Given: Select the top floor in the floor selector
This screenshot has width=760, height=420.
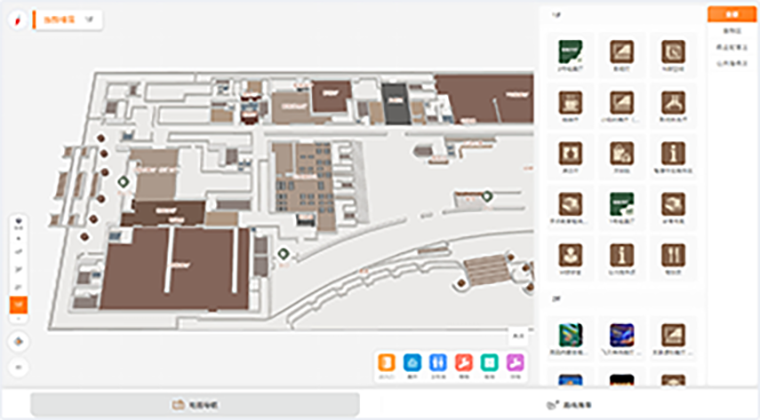Looking at the screenshot, I should (19, 251).
